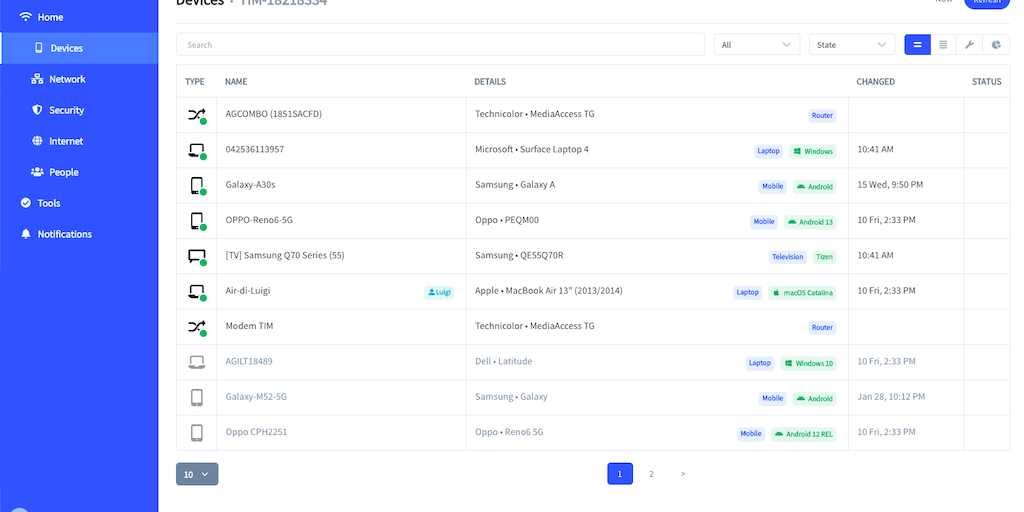Open the rows-per-page 10 dropdown
Viewport: 1024px width, 512px height.
(x=197, y=474)
